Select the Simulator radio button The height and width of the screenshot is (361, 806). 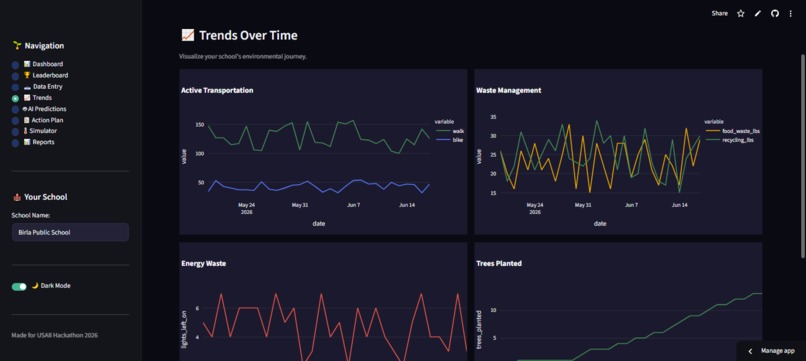click(x=15, y=132)
